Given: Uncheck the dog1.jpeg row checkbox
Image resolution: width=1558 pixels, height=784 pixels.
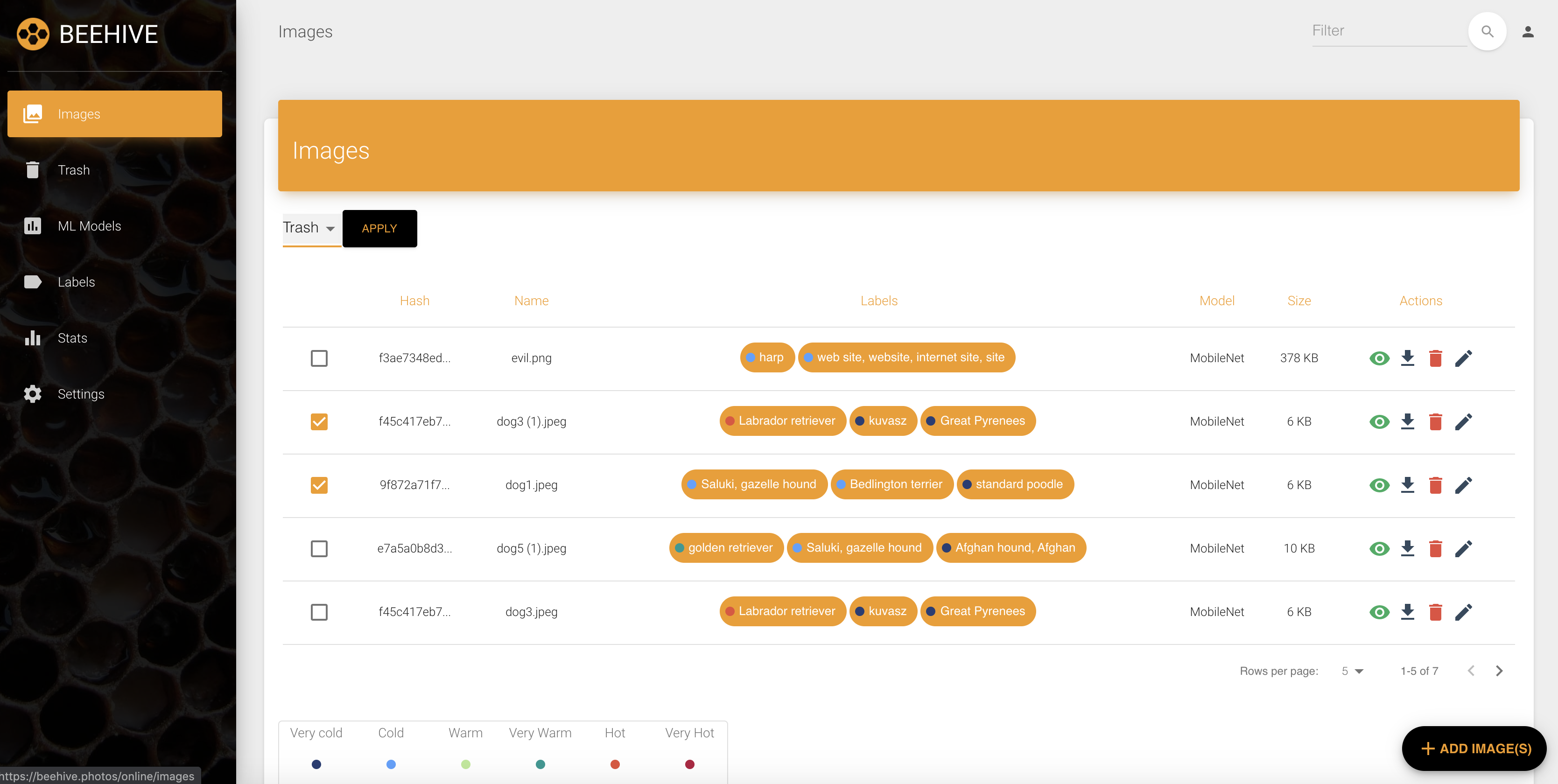Looking at the screenshot, I should coord(319,485).
